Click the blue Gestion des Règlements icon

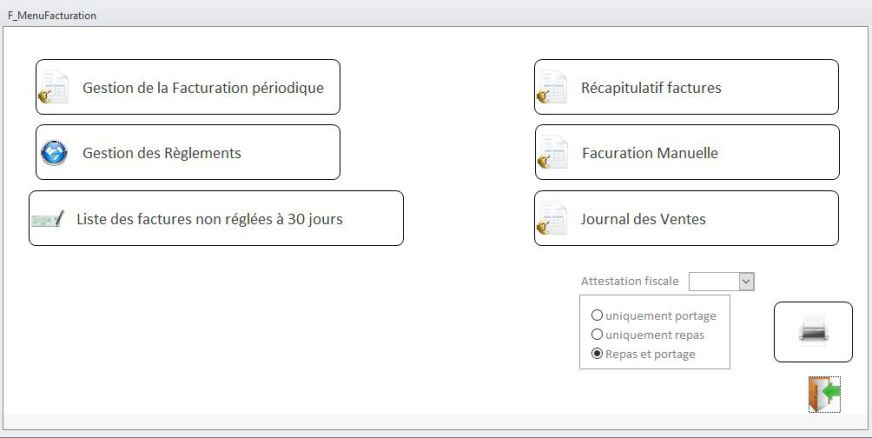click(54, 153)
